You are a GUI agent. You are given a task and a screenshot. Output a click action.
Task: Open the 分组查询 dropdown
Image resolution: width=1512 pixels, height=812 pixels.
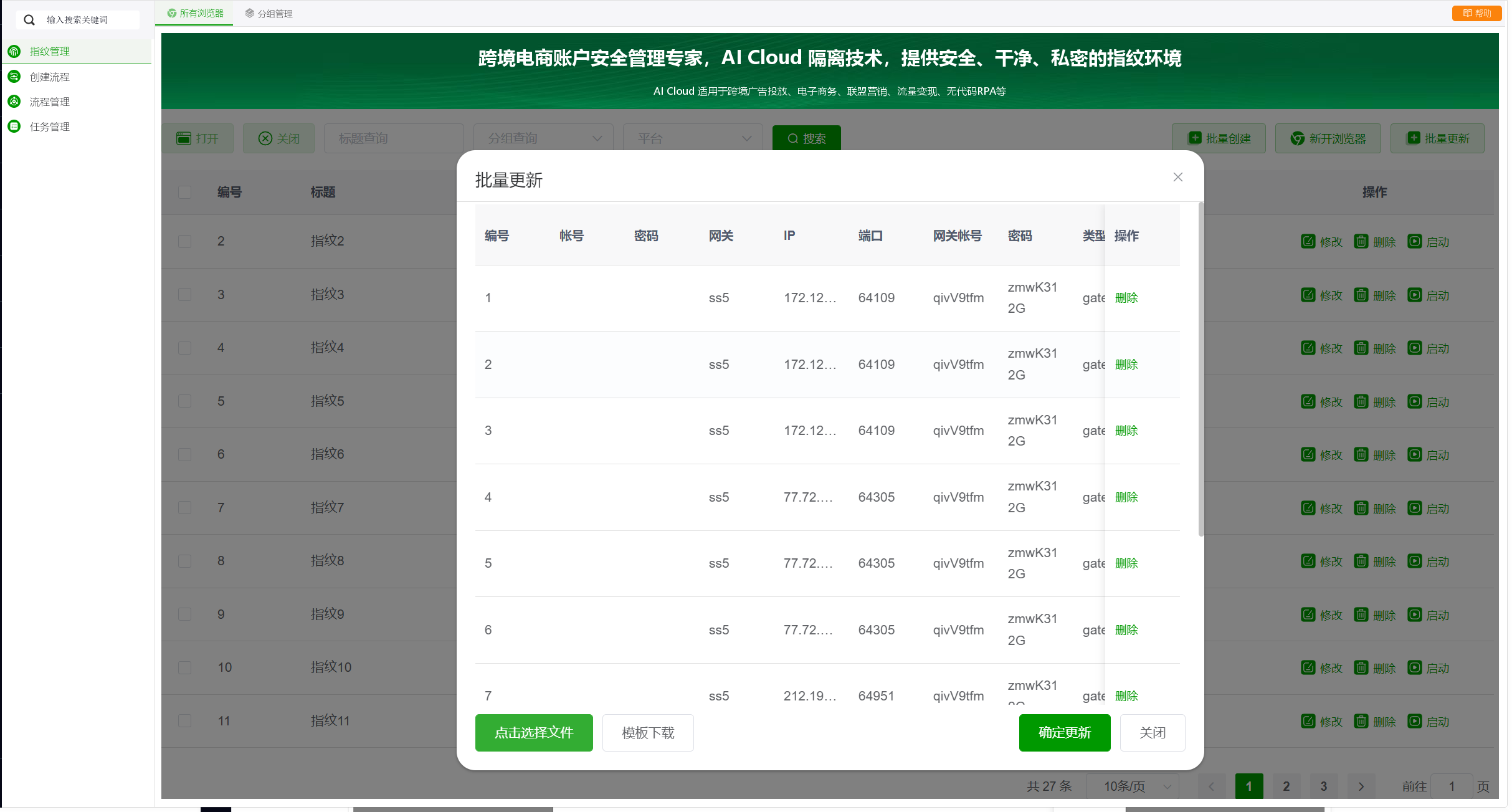543,138
